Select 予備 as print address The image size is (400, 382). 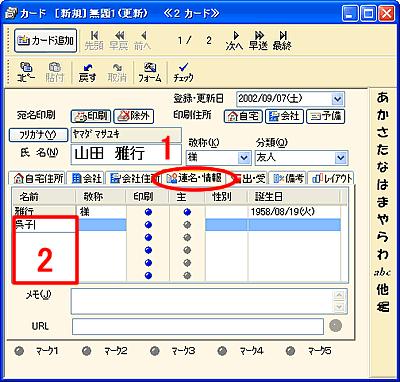pyautogui.click(x=325, y=116)
